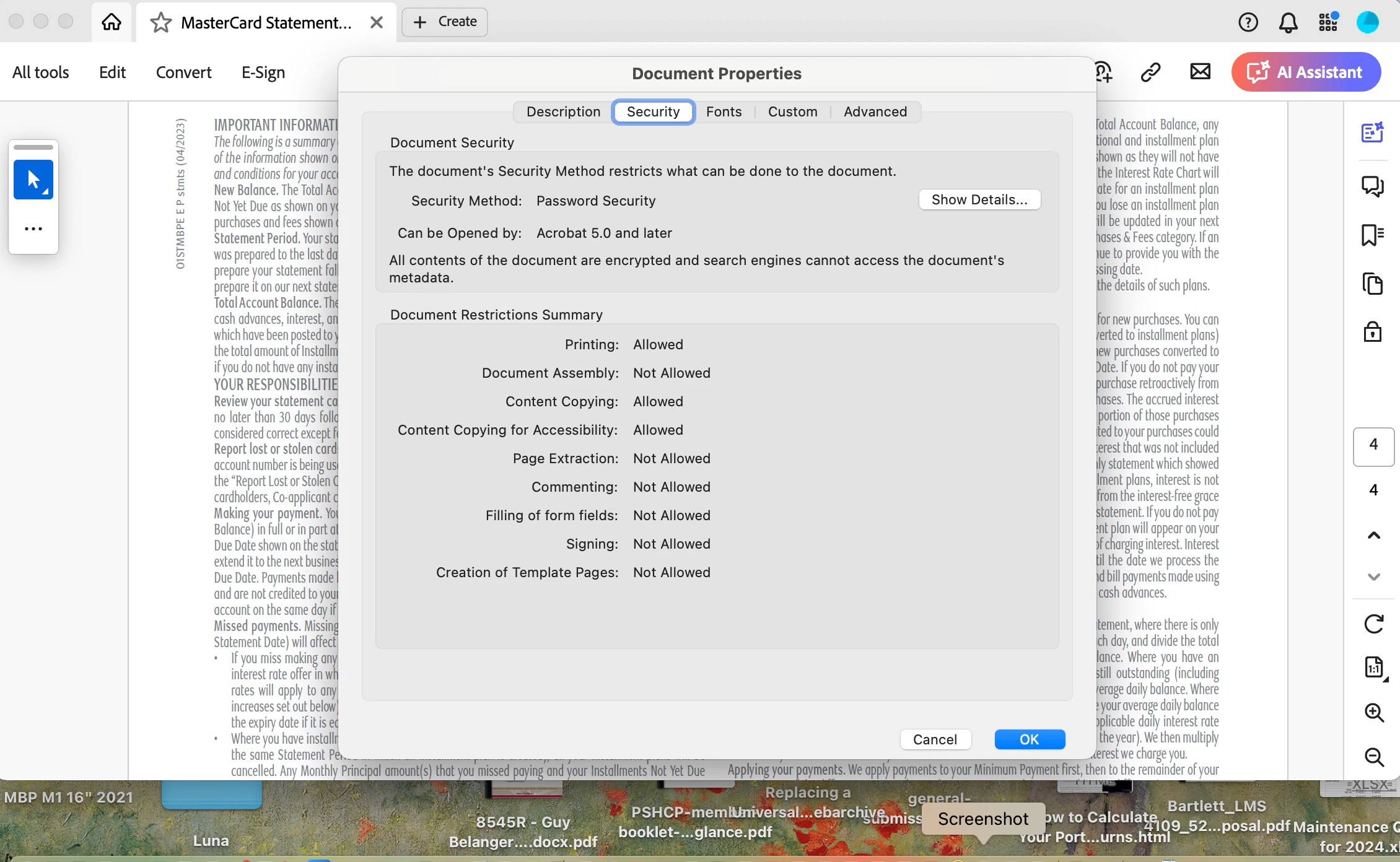Image resolution: width=1400 pixels, height=862 pixels.
Task: Open the E-Sign menu
Action: point(263,72)
